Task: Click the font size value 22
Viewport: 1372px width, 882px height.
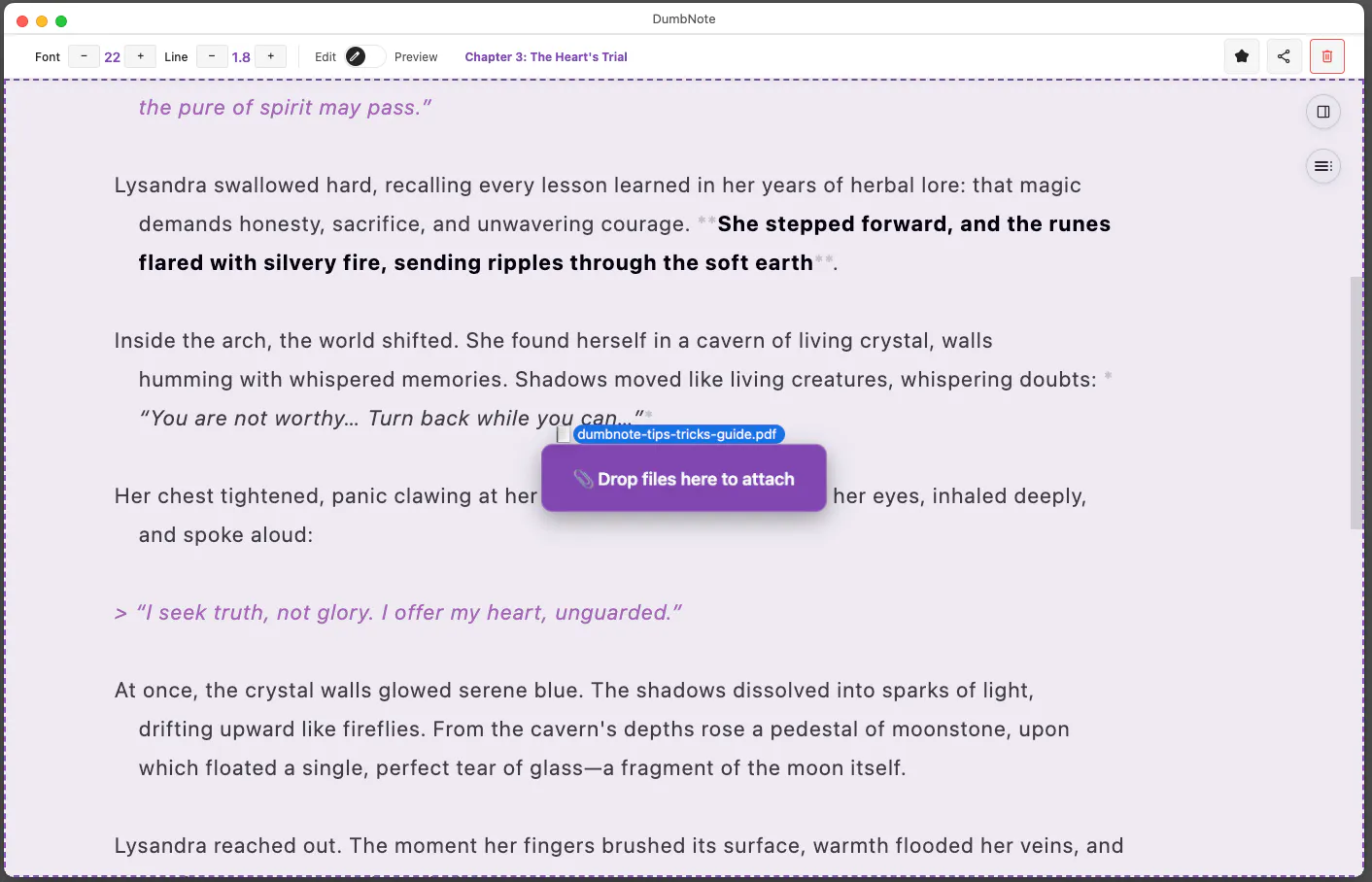Action: [113, 57]
